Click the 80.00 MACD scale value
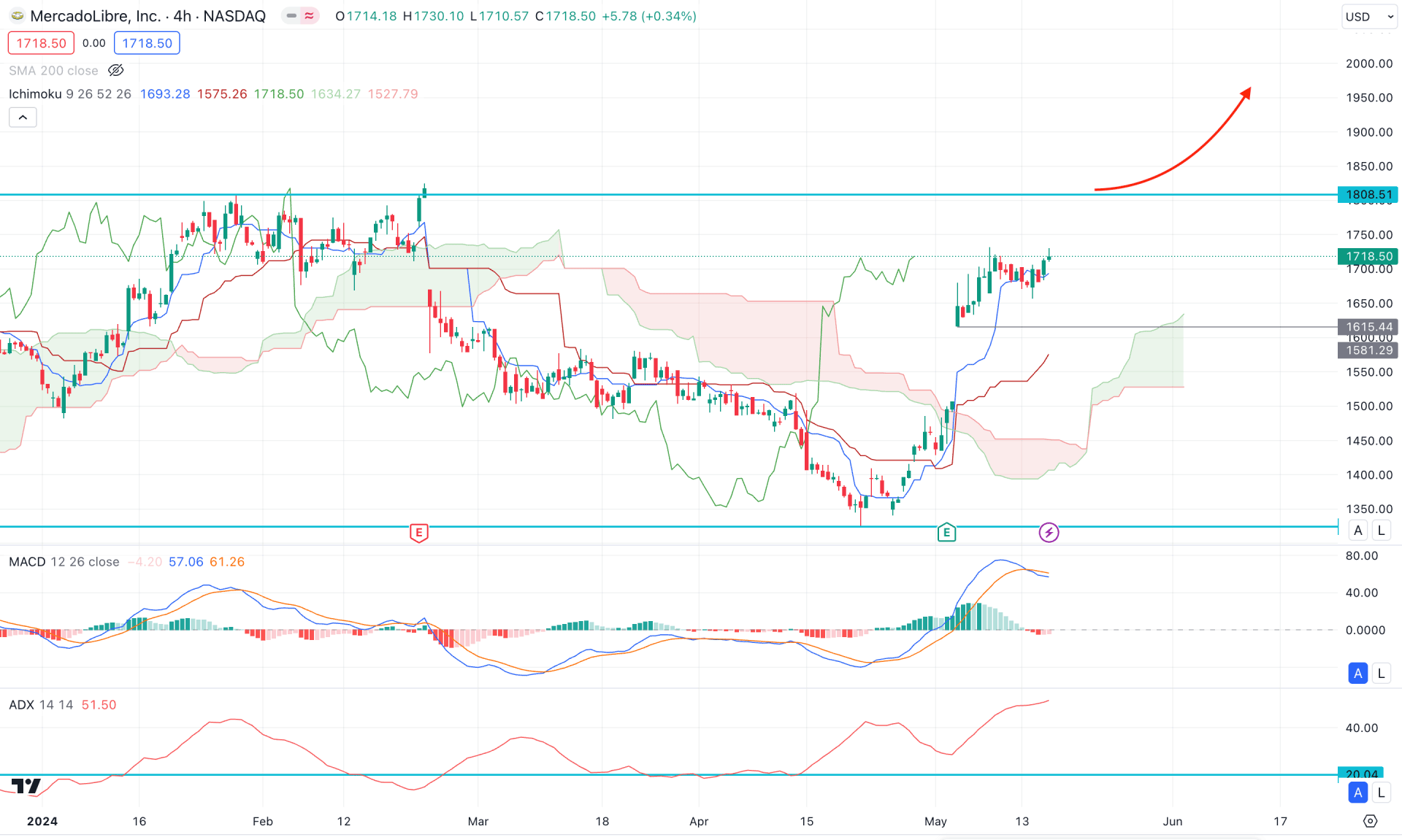This screenshot has width=1402, height=840. pos(1362,556)
